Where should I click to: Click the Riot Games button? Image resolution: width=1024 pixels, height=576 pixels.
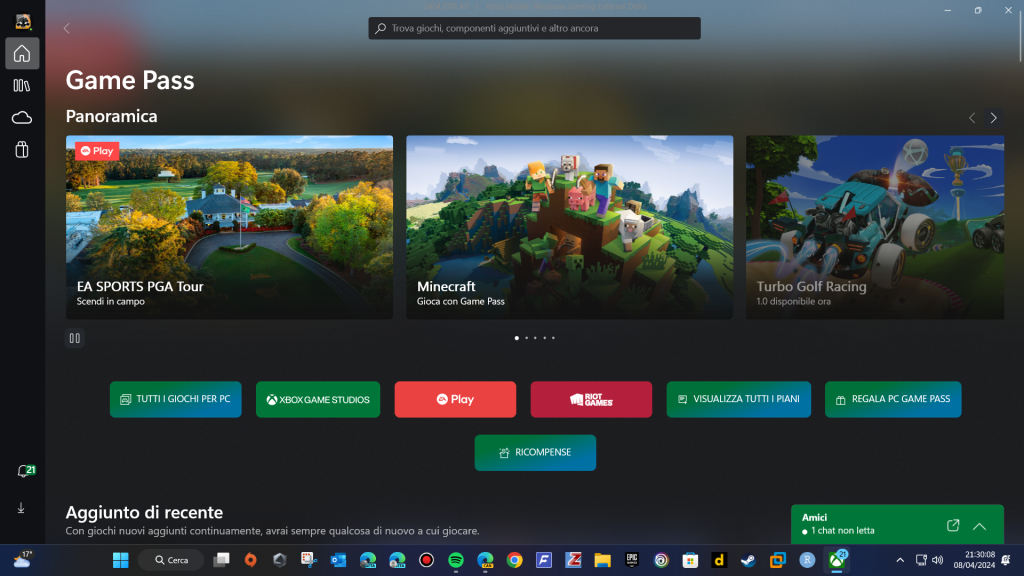coord(591,399)
